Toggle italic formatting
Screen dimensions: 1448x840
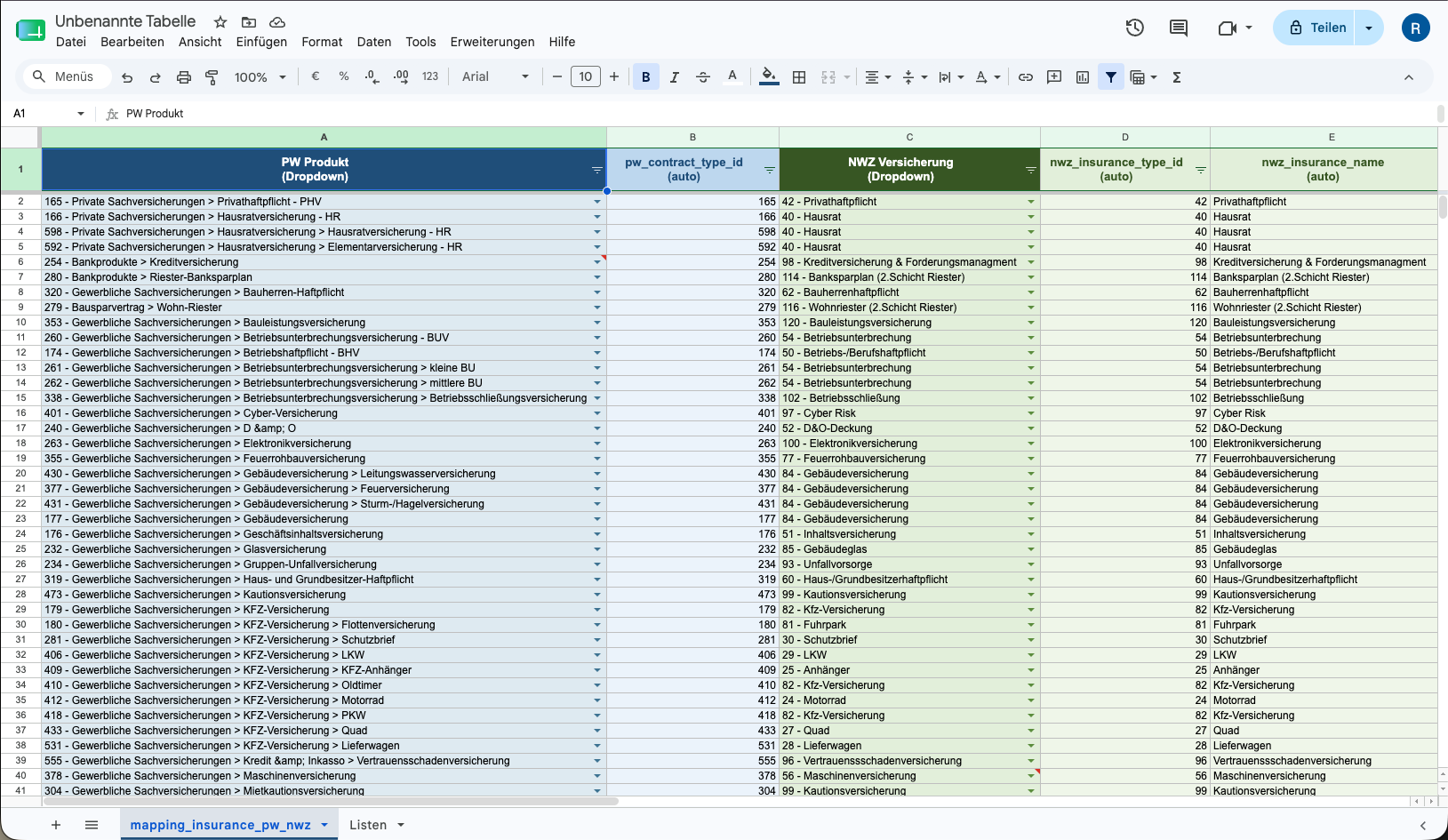pos(675,77)
